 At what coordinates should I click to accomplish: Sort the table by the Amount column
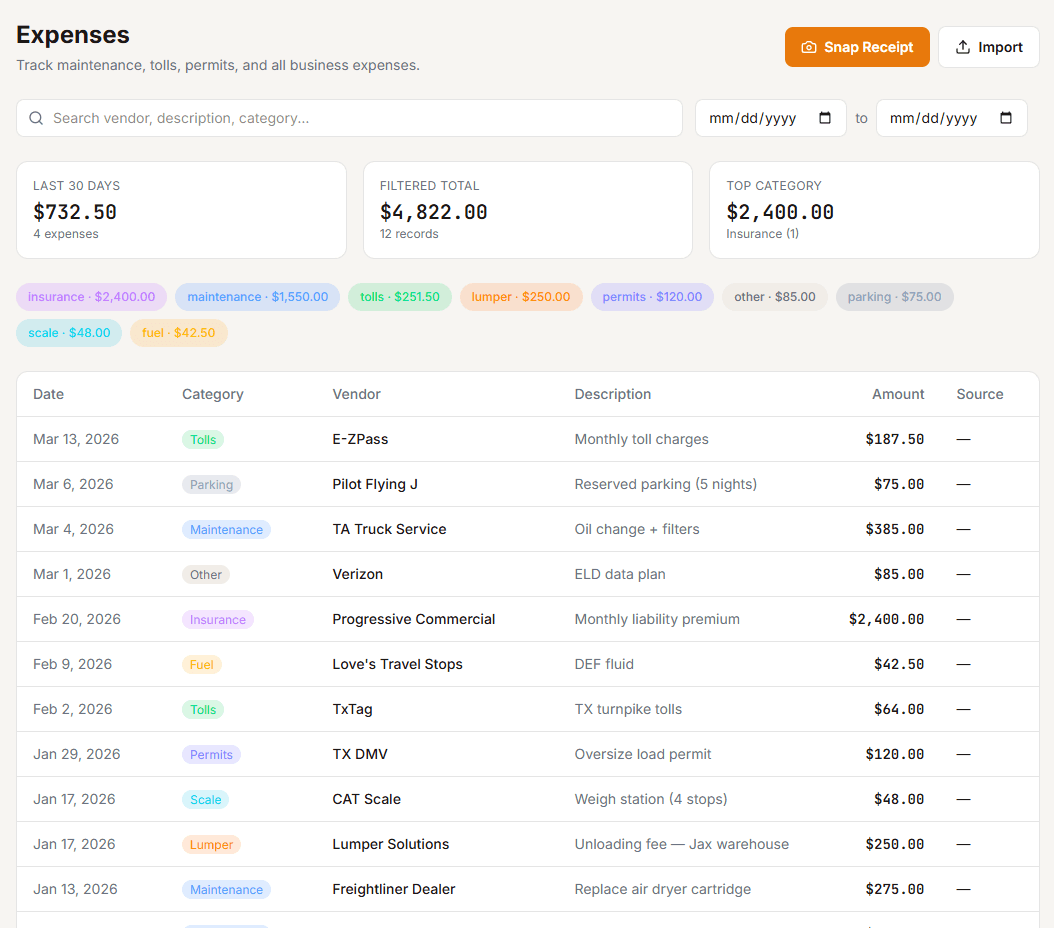click(x=897, y=394)
